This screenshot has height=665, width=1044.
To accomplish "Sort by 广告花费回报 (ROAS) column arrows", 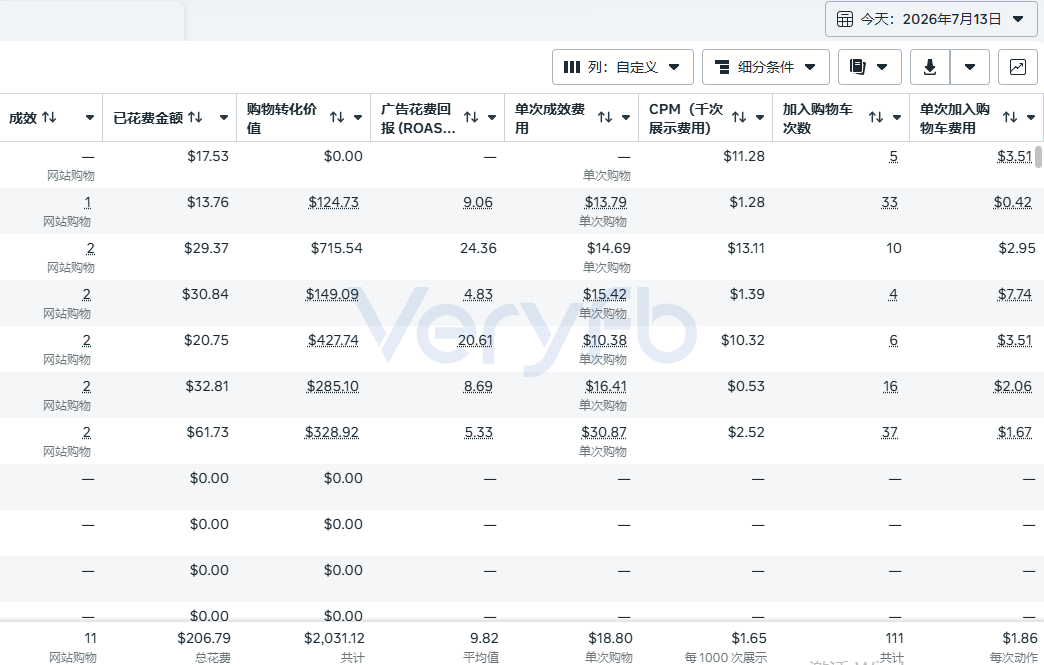I will [471, 117].
